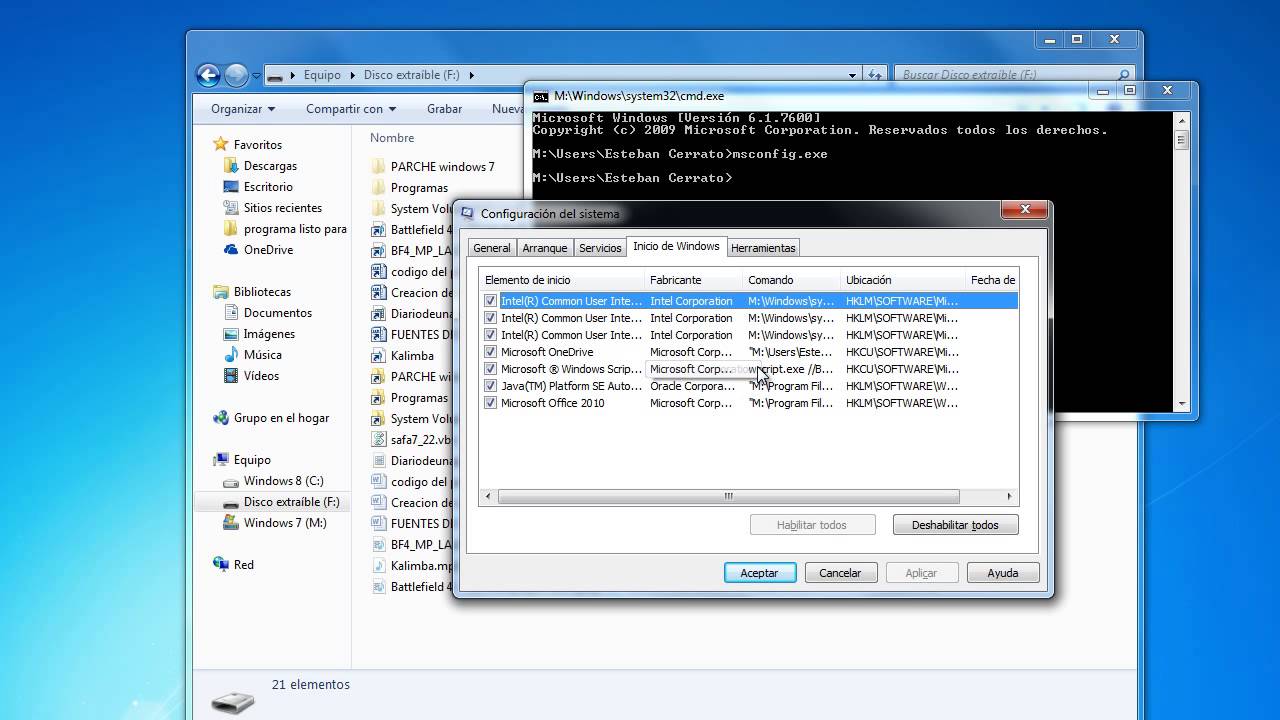The width and height of the screenshot is (1280, 720).
Task: Open Organizar dropdown in Explorer toolbar
Action: coord(243,109)
